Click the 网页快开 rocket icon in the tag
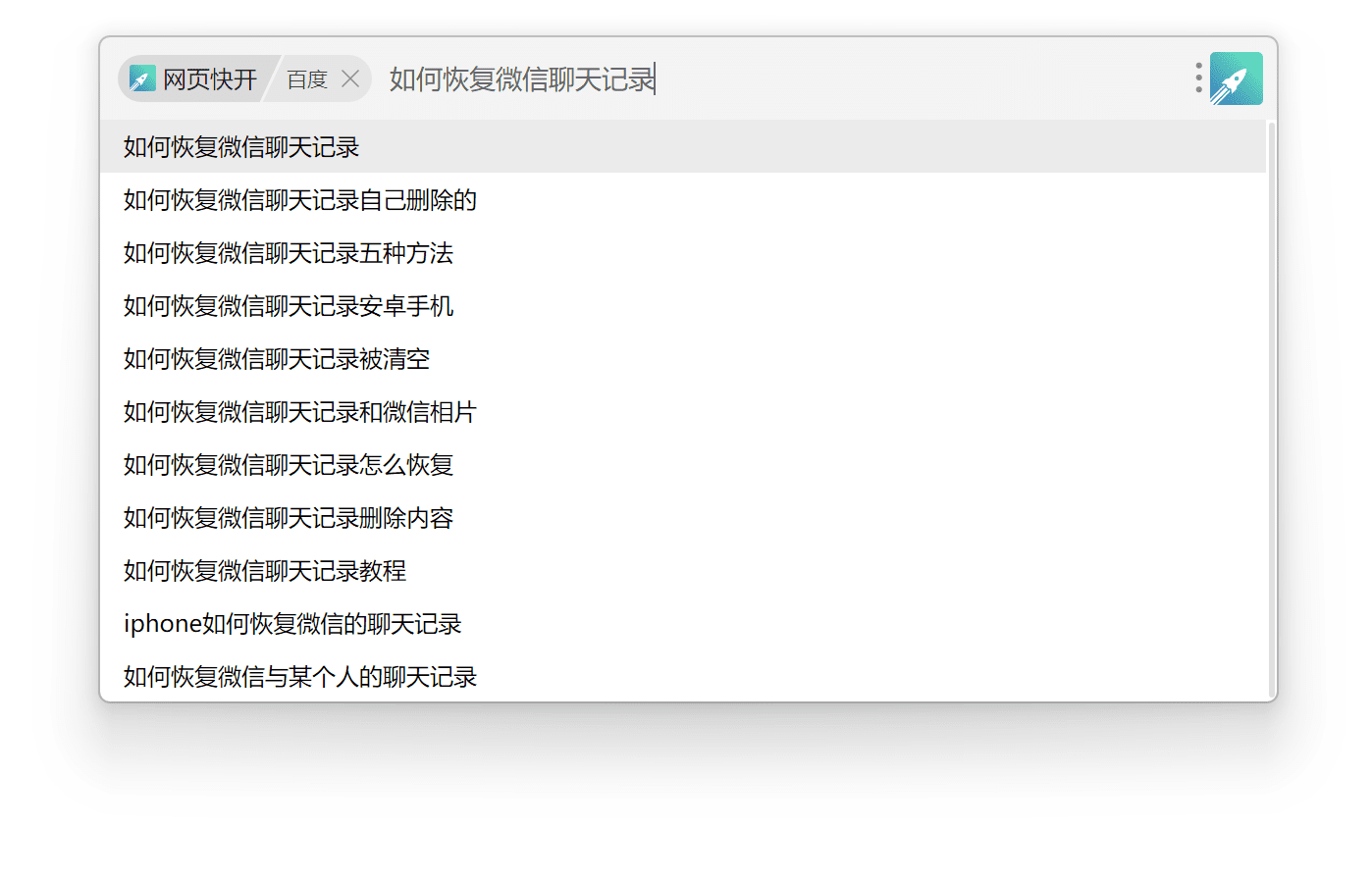 tap(142, 78)
